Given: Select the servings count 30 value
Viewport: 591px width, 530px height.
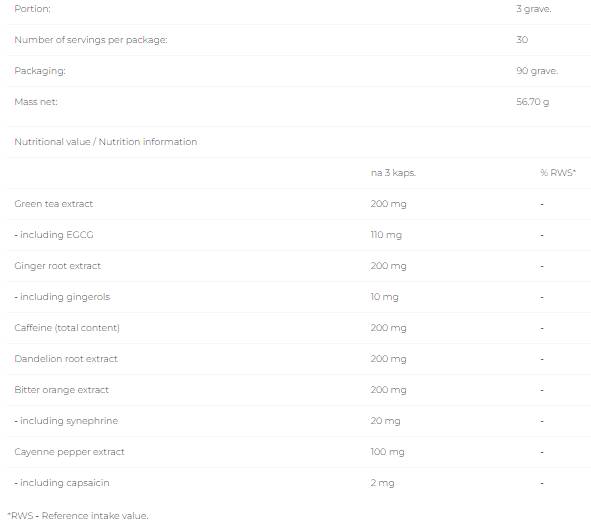Looking at the screenshot, I should coord(522,40).
